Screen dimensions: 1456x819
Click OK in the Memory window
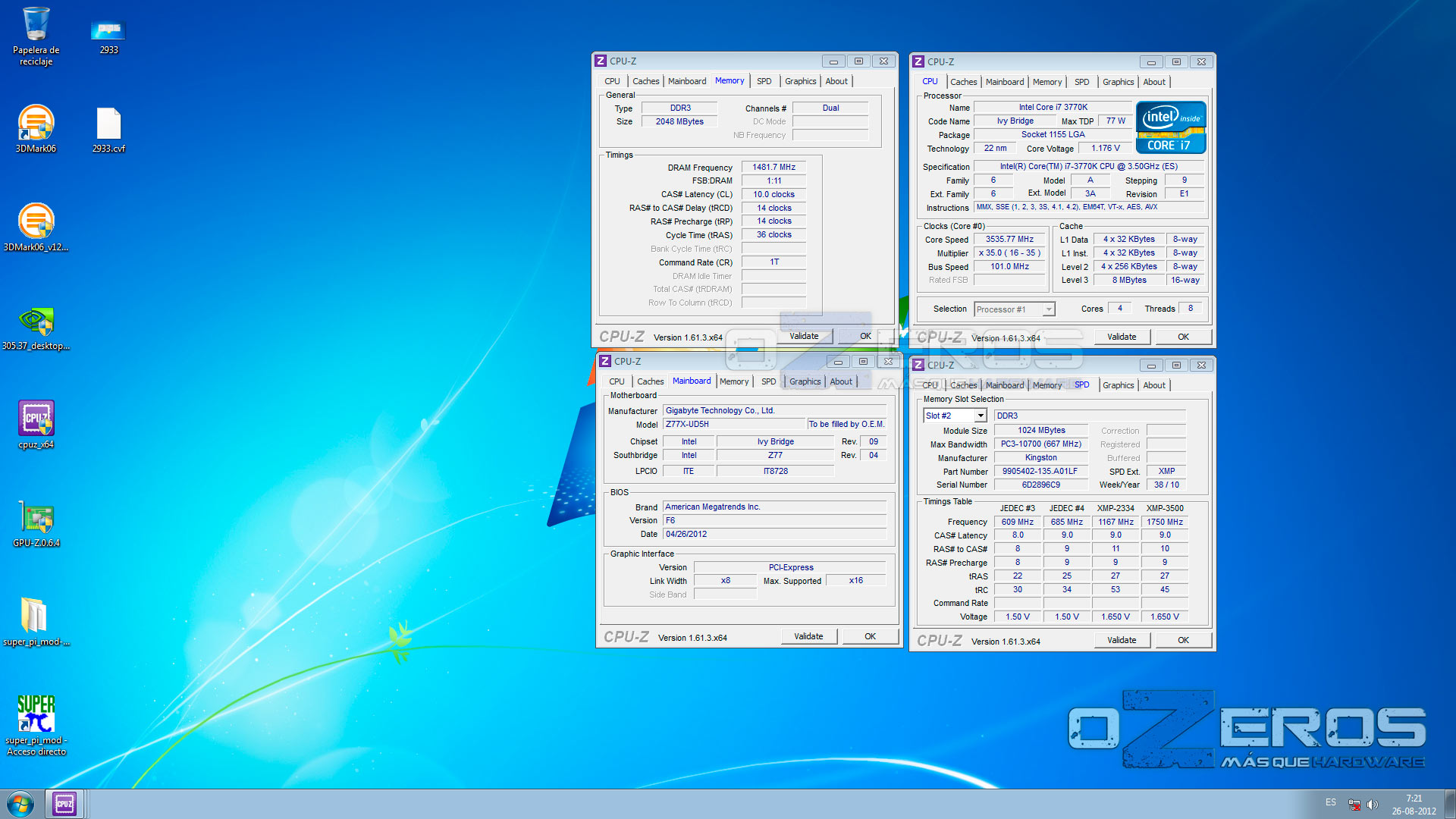click(x=865, y=336)
